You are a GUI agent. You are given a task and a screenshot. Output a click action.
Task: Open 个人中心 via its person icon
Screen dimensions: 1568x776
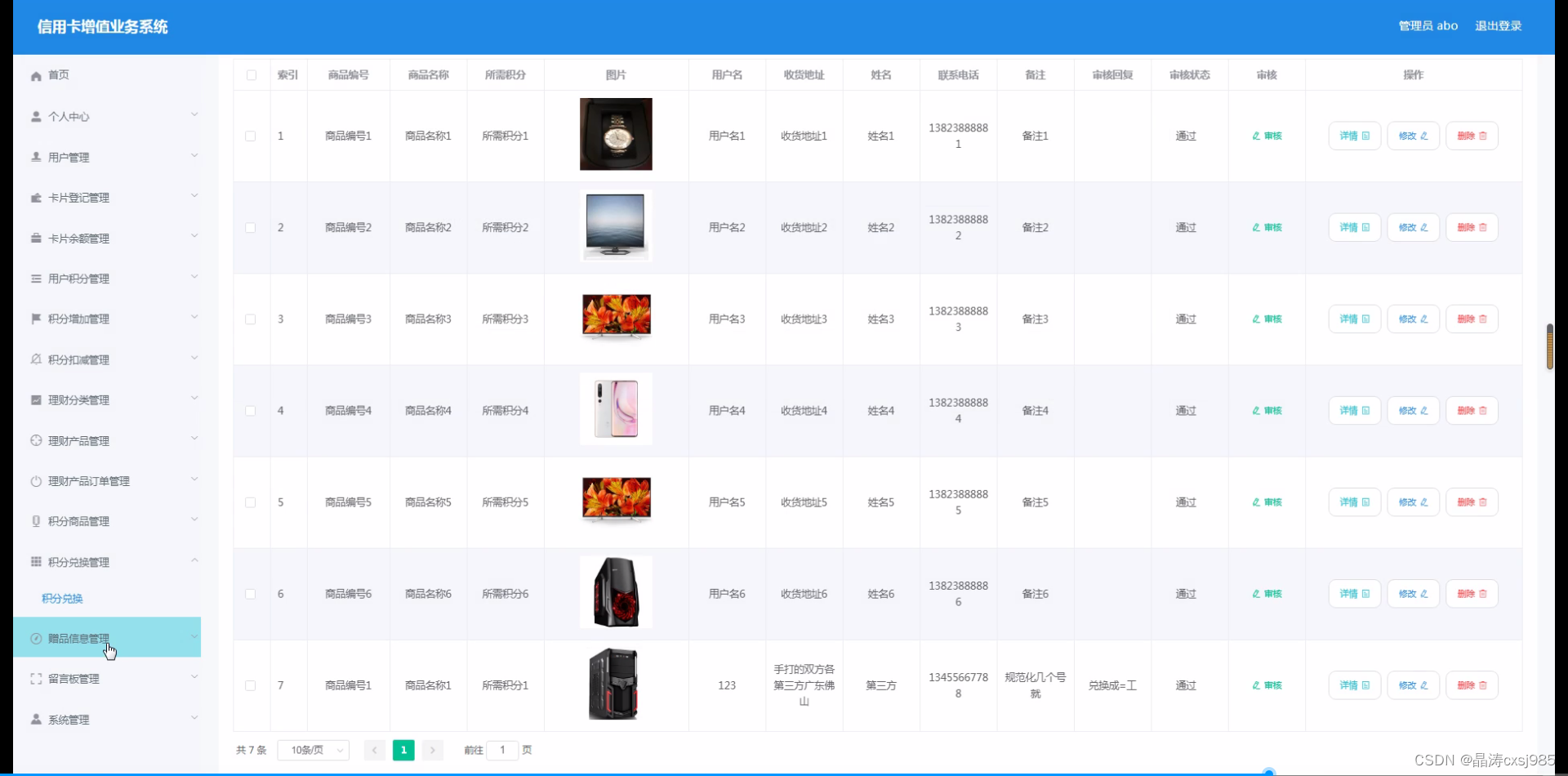click(x=36, y=116)
